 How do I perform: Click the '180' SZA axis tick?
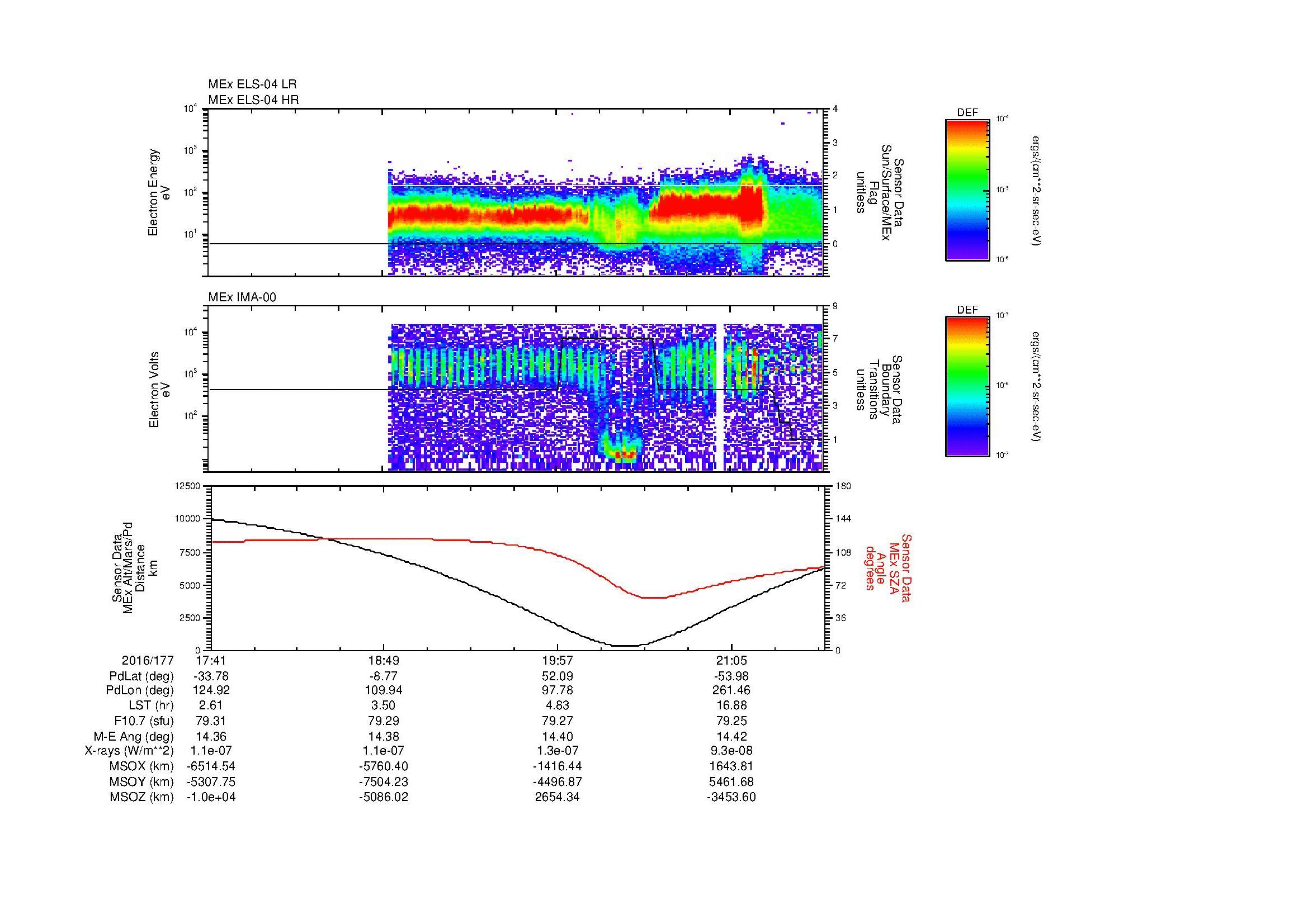tap(843, 486)
